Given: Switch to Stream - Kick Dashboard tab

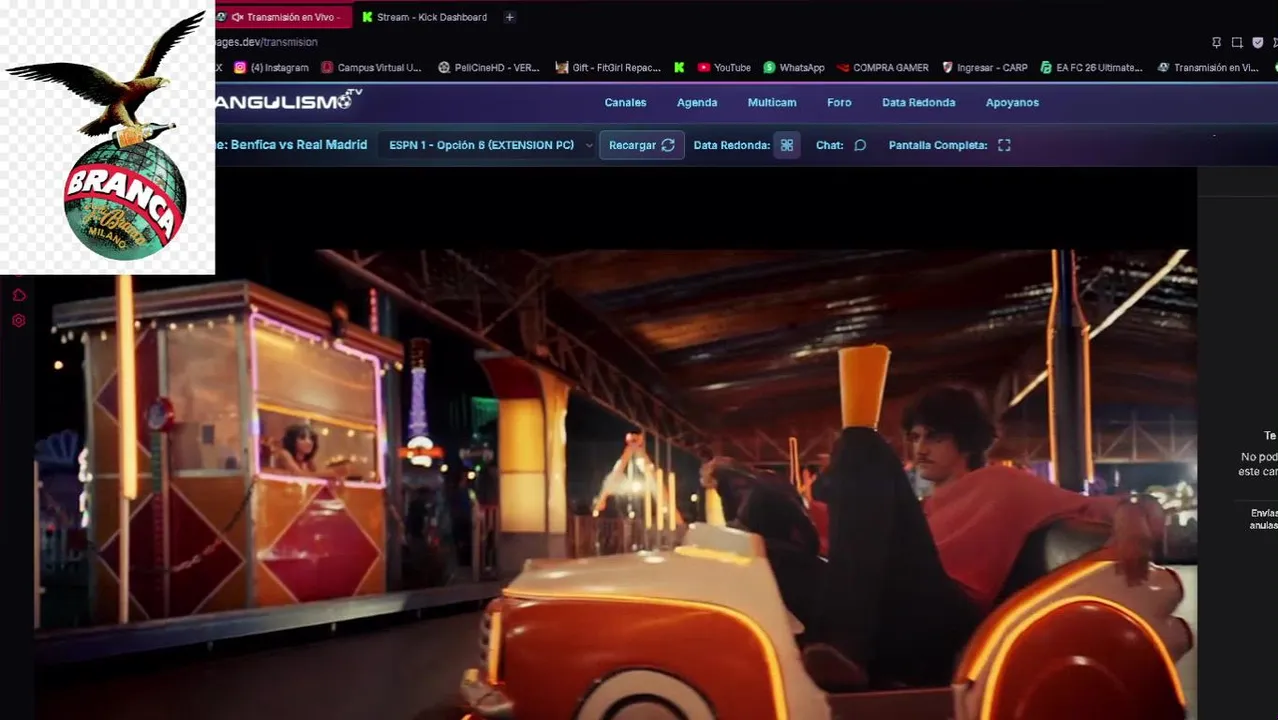Looking at the screenshot, I should click(x=424, y=17).
